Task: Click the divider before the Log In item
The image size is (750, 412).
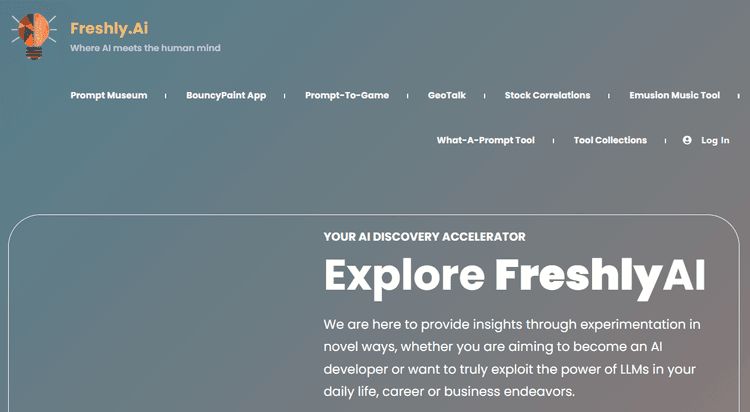Action: point(665,141)
